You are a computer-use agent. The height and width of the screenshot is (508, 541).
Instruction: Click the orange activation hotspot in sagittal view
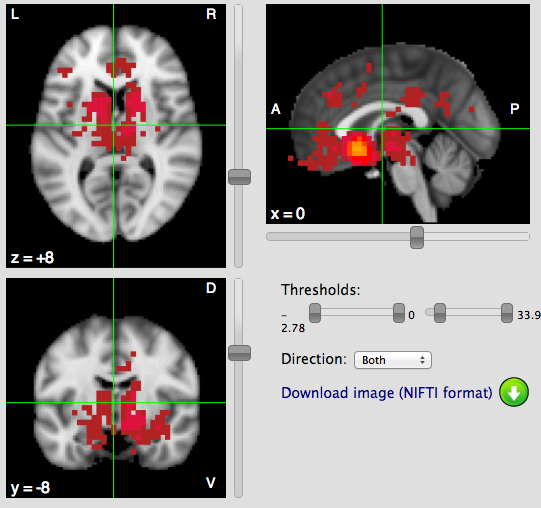pyautogui.click(x=359, y=148)
